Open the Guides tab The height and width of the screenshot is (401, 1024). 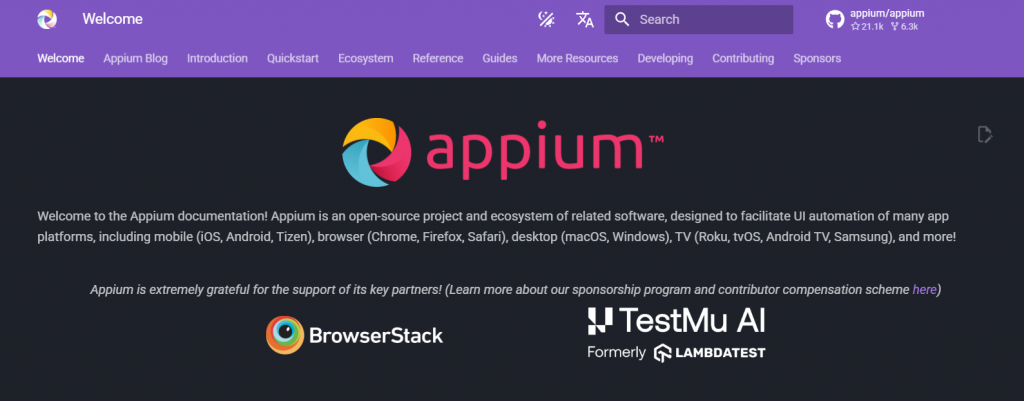[500, 58]
